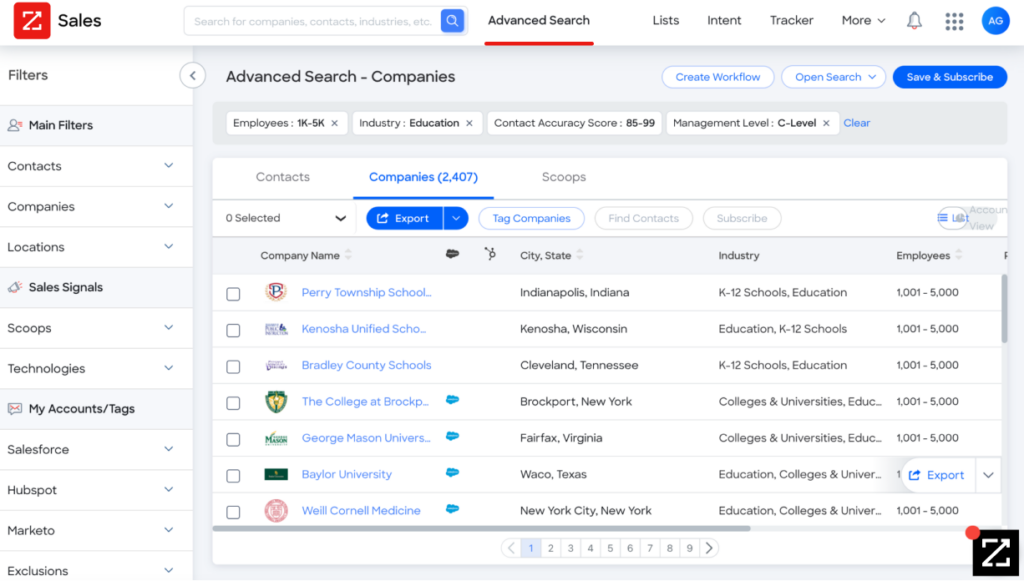This screenshot has width=1024, height=581.
Task: Open the apps grid launcher
Action: [954, 21]
